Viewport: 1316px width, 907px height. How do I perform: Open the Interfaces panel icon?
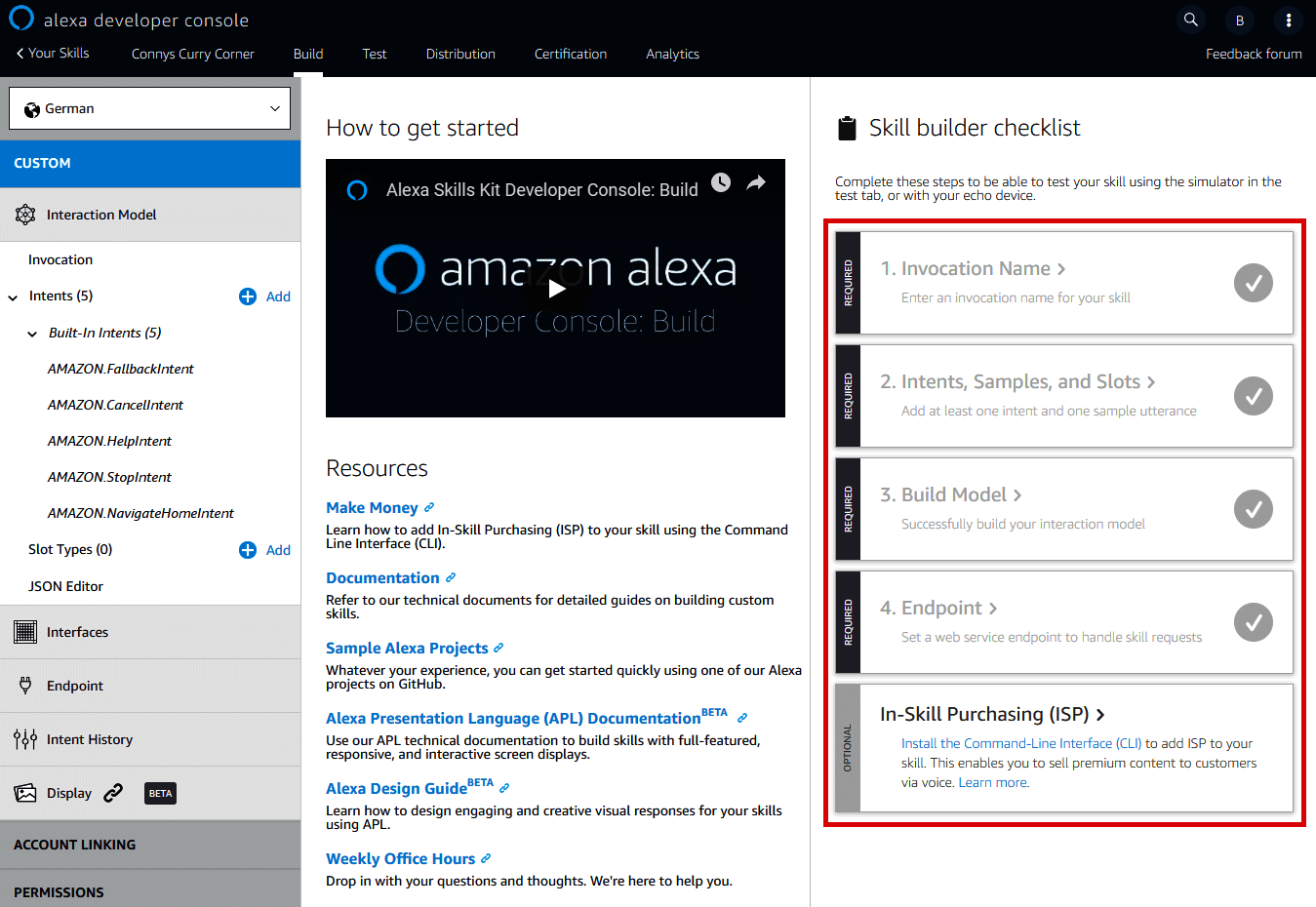coord(24,631)
